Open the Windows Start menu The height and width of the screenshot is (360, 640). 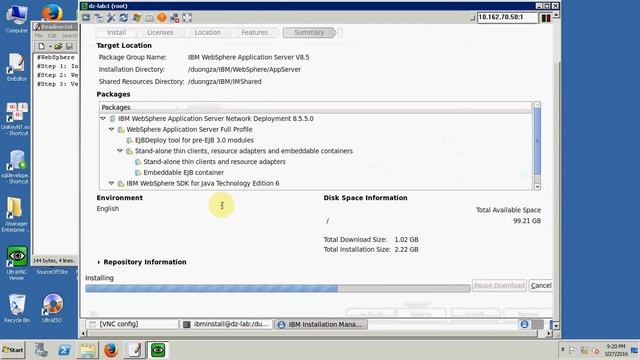pyautogui.click(x=13, y=350)
